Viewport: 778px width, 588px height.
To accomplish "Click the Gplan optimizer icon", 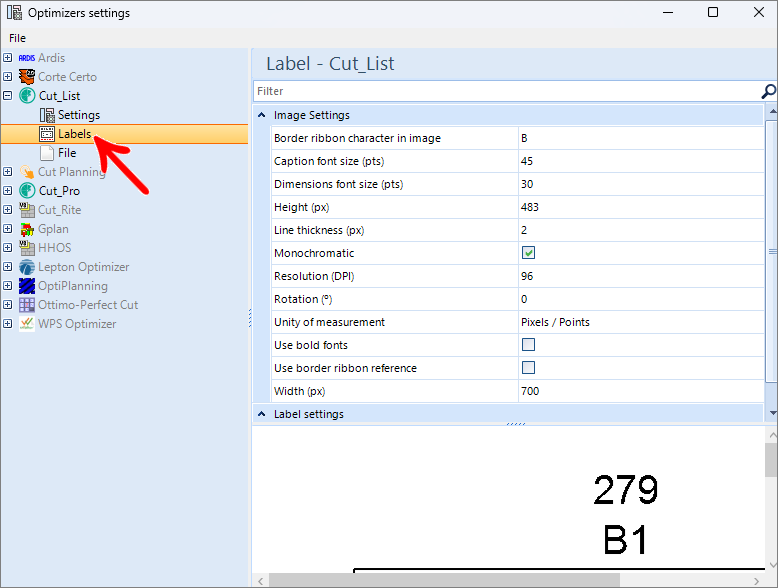I will point(27,229).
